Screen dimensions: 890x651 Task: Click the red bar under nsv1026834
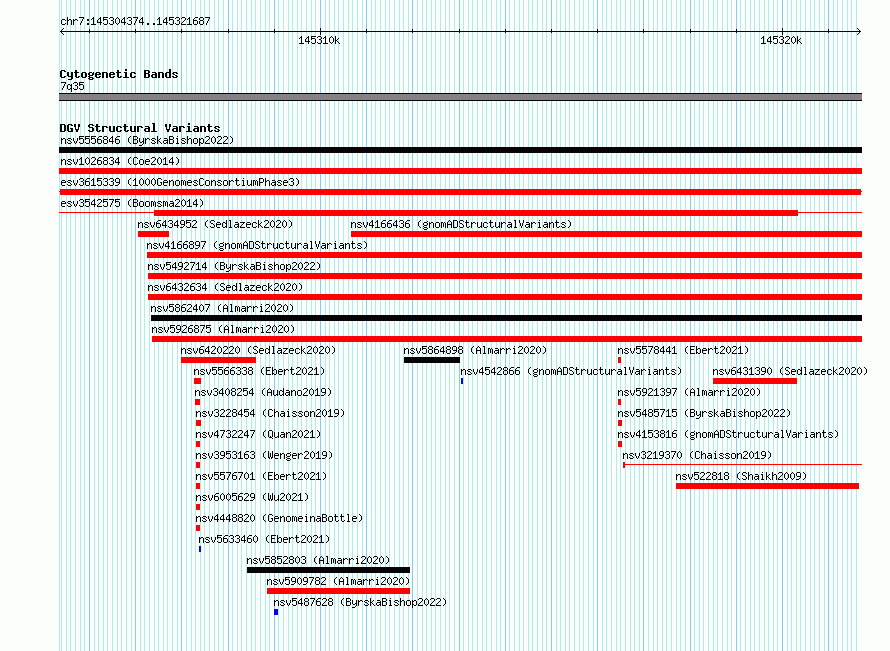(x=460, y=171)
